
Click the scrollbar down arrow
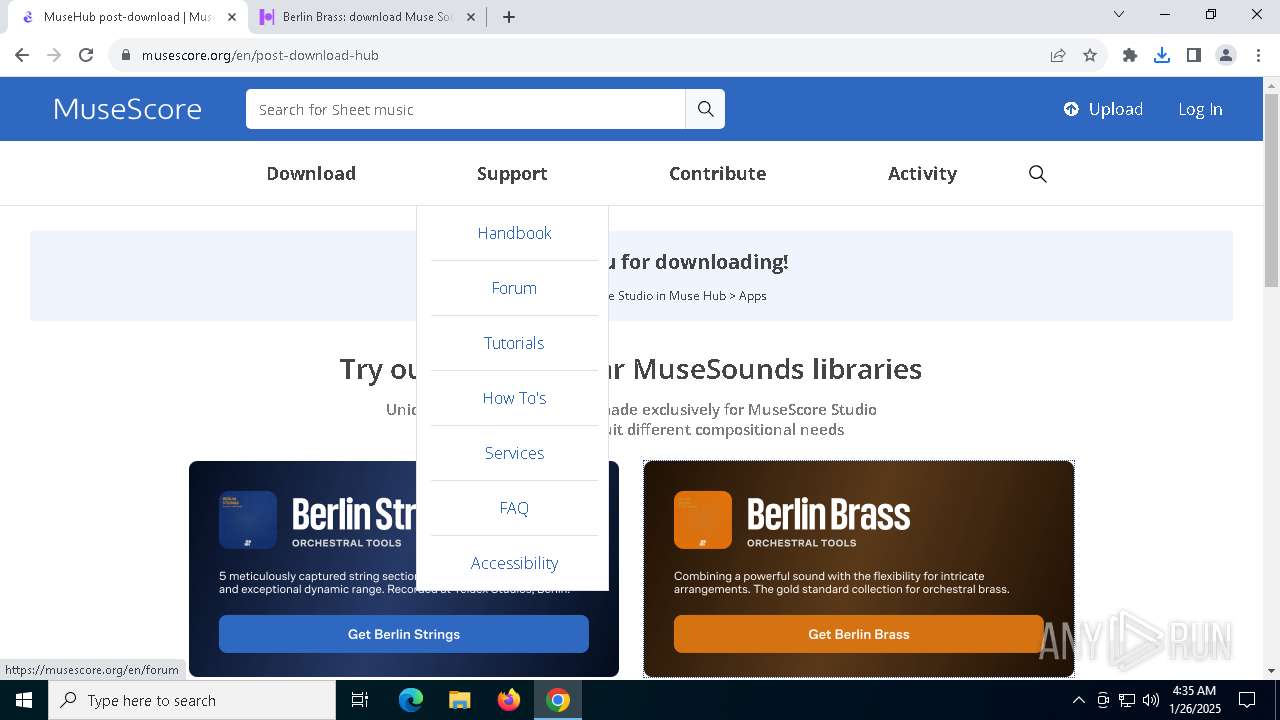pyautogui.click(x=1271, y=671)
